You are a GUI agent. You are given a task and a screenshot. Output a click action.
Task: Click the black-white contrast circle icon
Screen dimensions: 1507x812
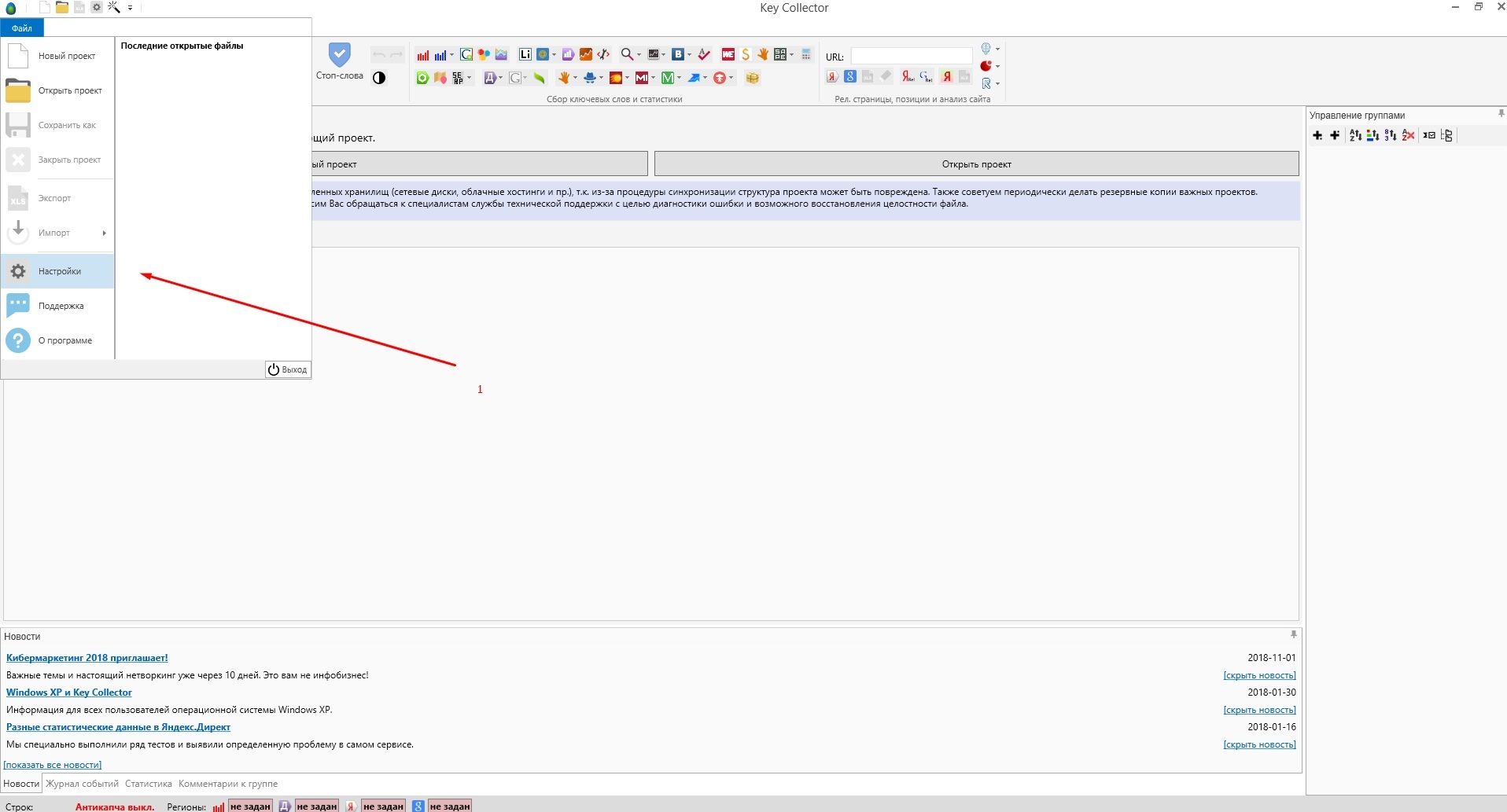pyautogui.click(x=379, y=78)
